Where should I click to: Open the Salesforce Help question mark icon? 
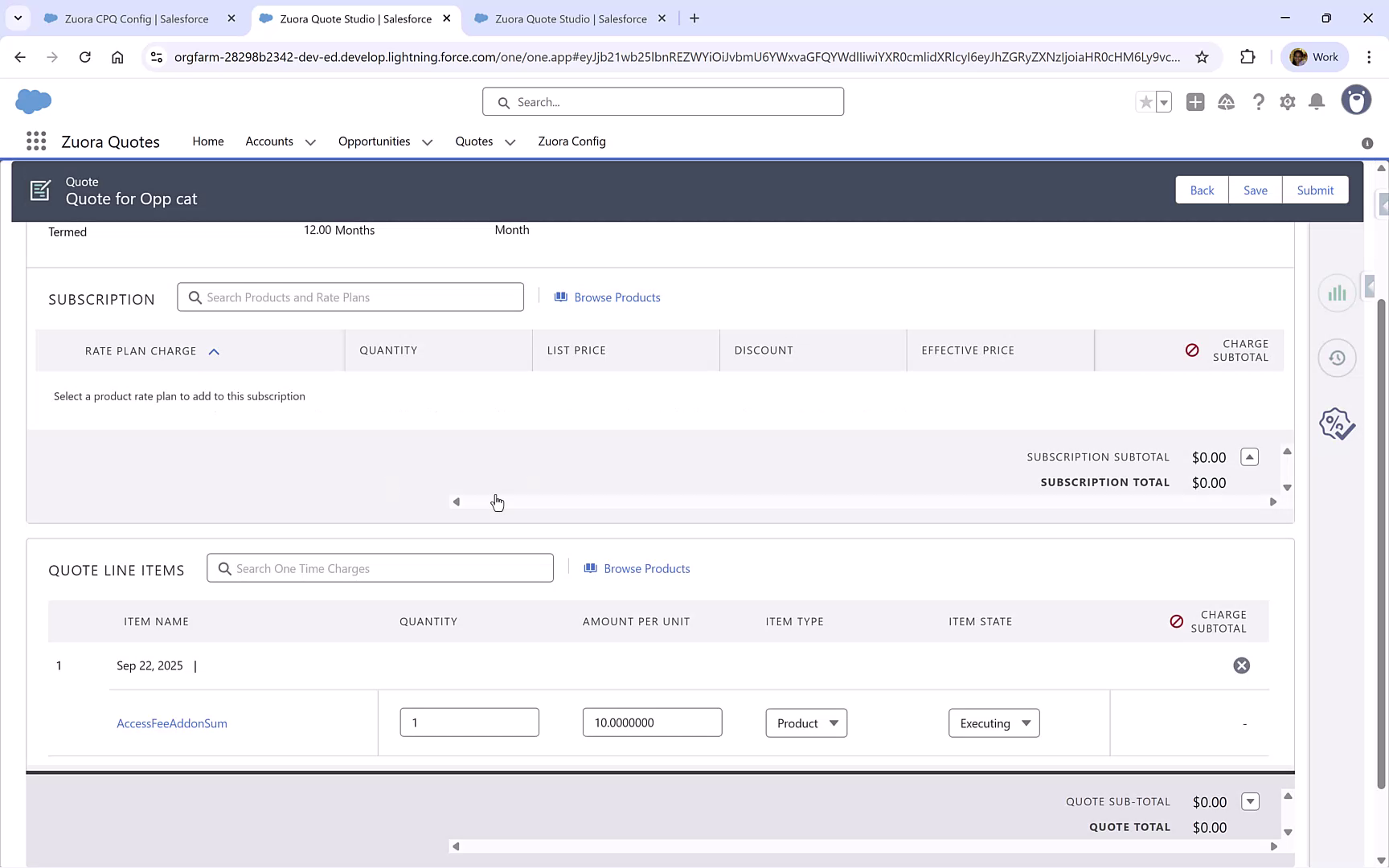(1259, 102)
